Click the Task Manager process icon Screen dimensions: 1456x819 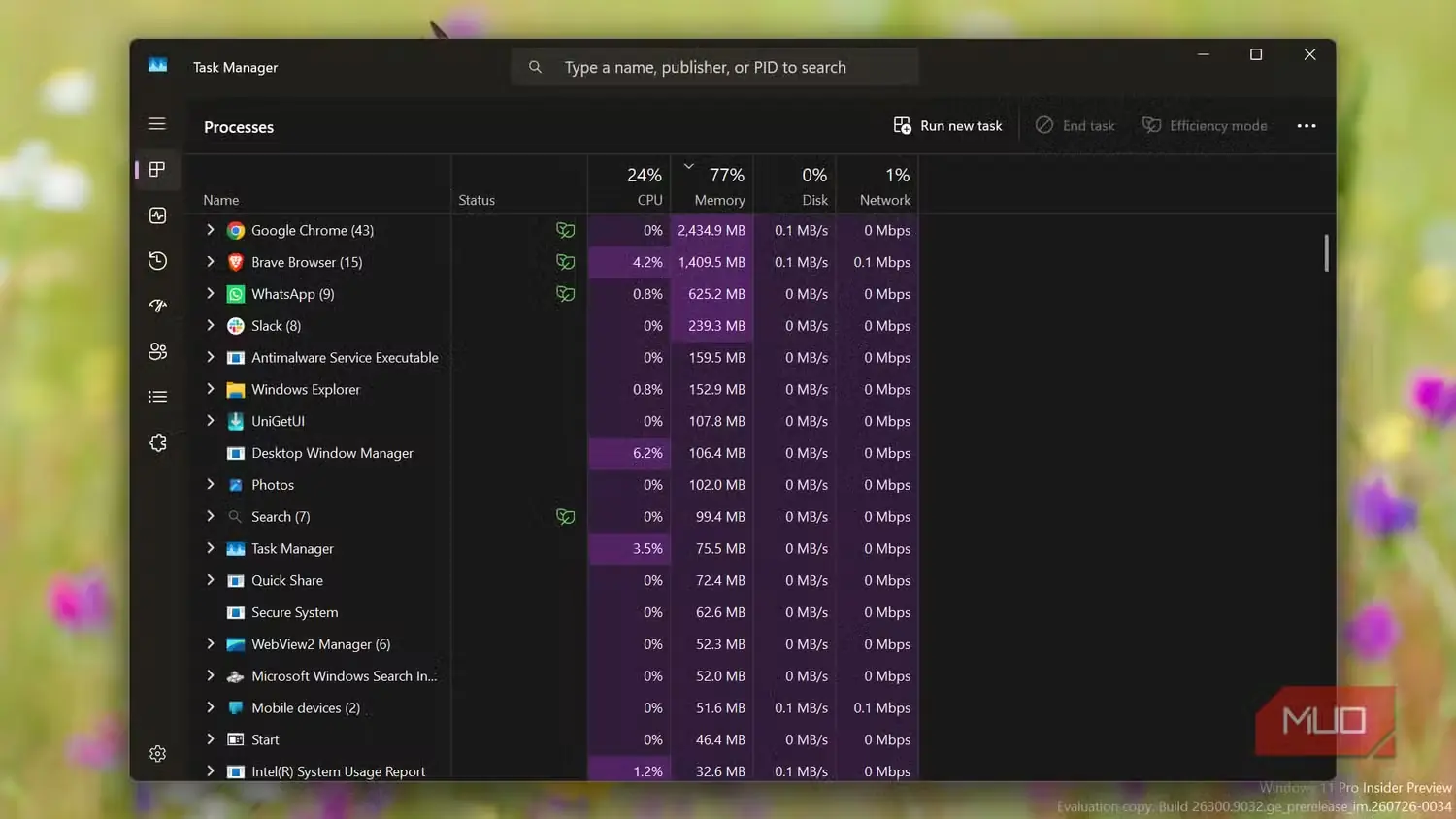(x=235, y=549)
